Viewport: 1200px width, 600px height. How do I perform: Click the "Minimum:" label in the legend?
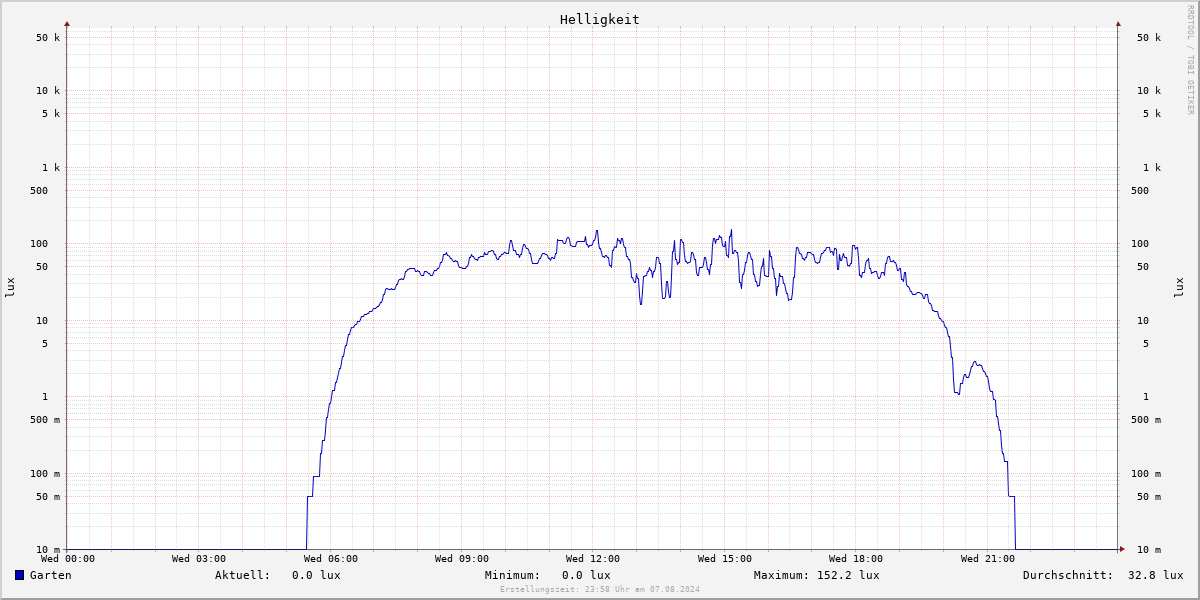[x=513, y=575]
